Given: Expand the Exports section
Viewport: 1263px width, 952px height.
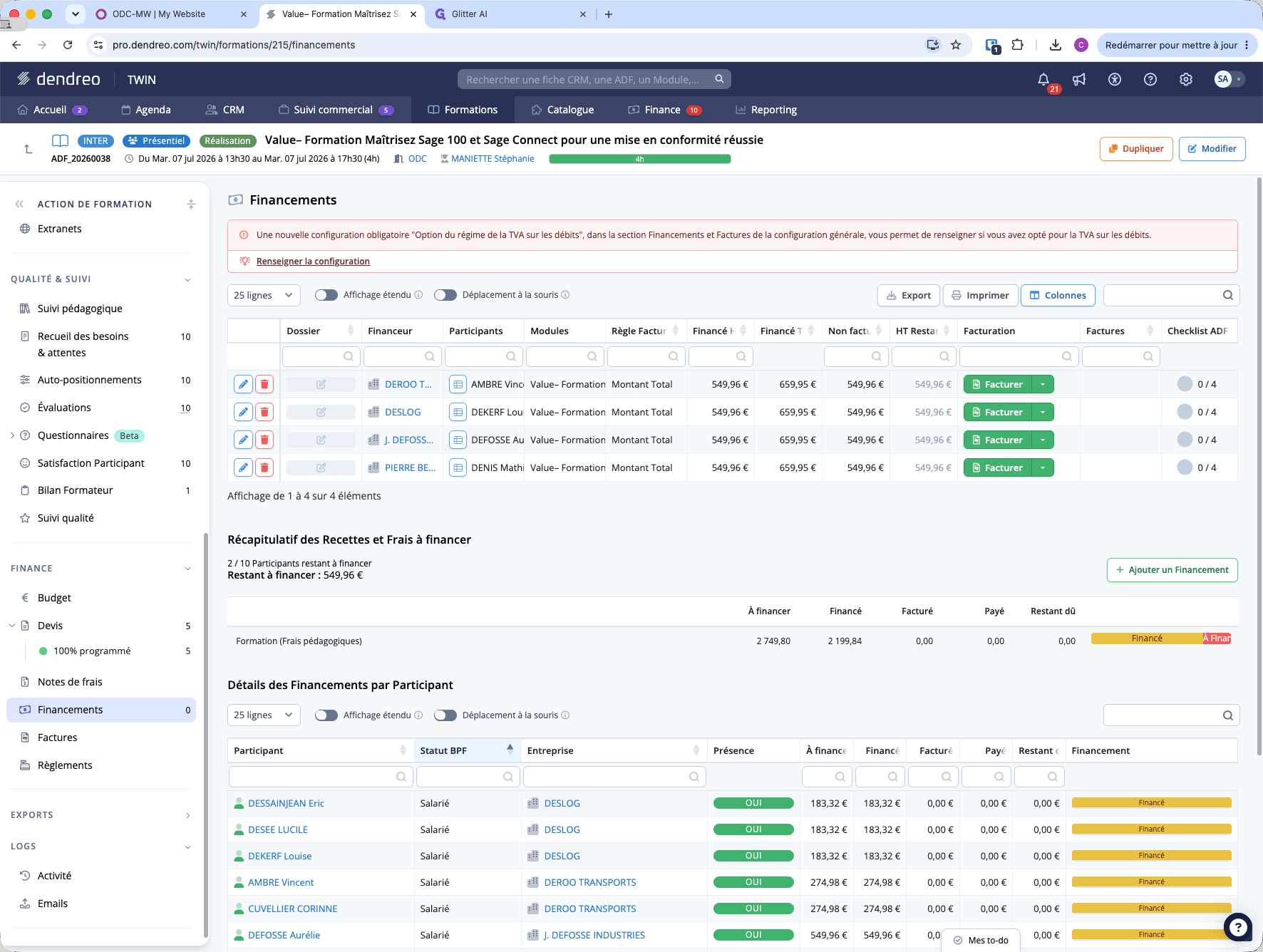Looking at the screenshot, I should point(187,815).
